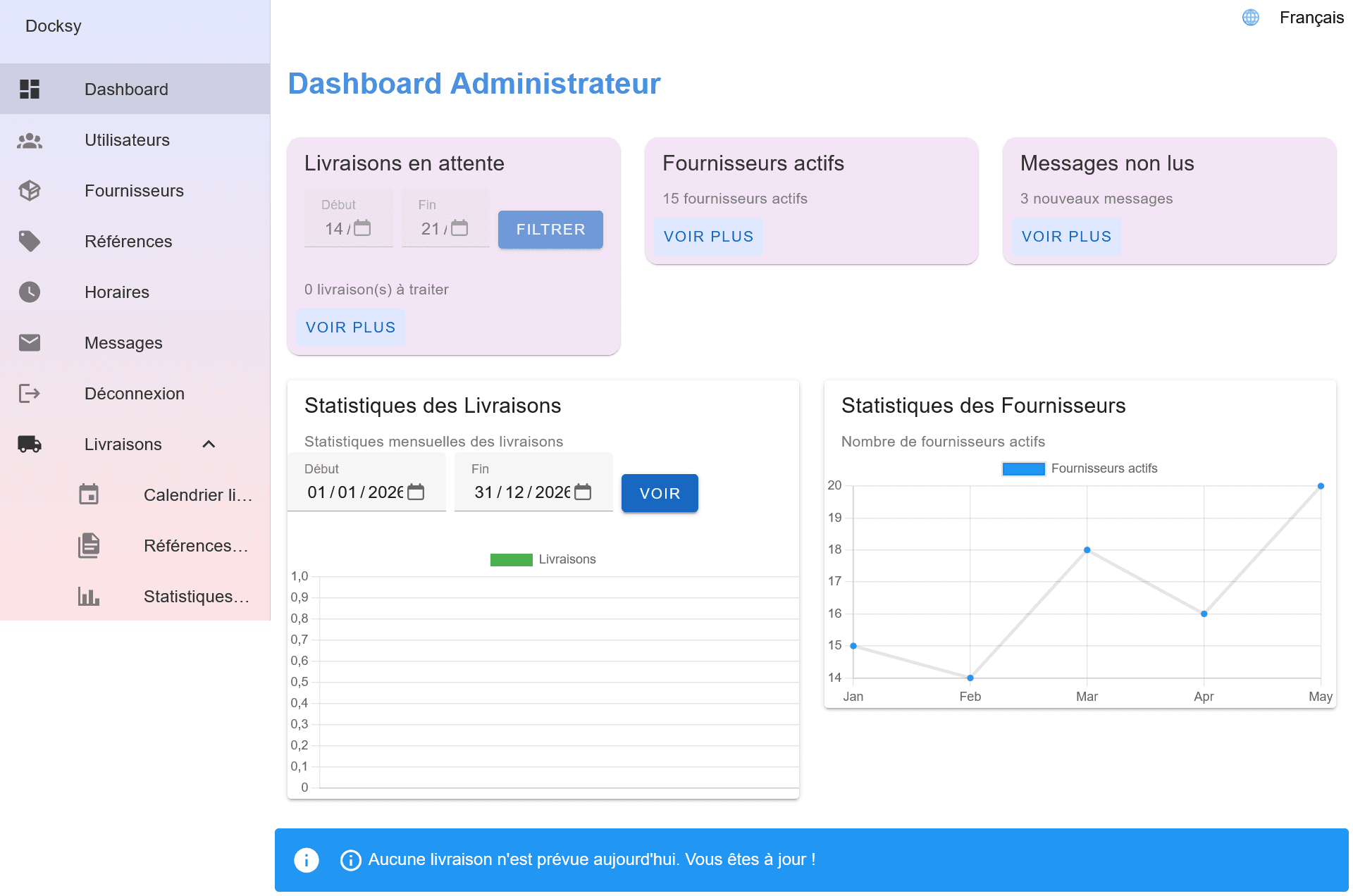
Task: Open the Références tag icon
Action: (x=29, y=241)
